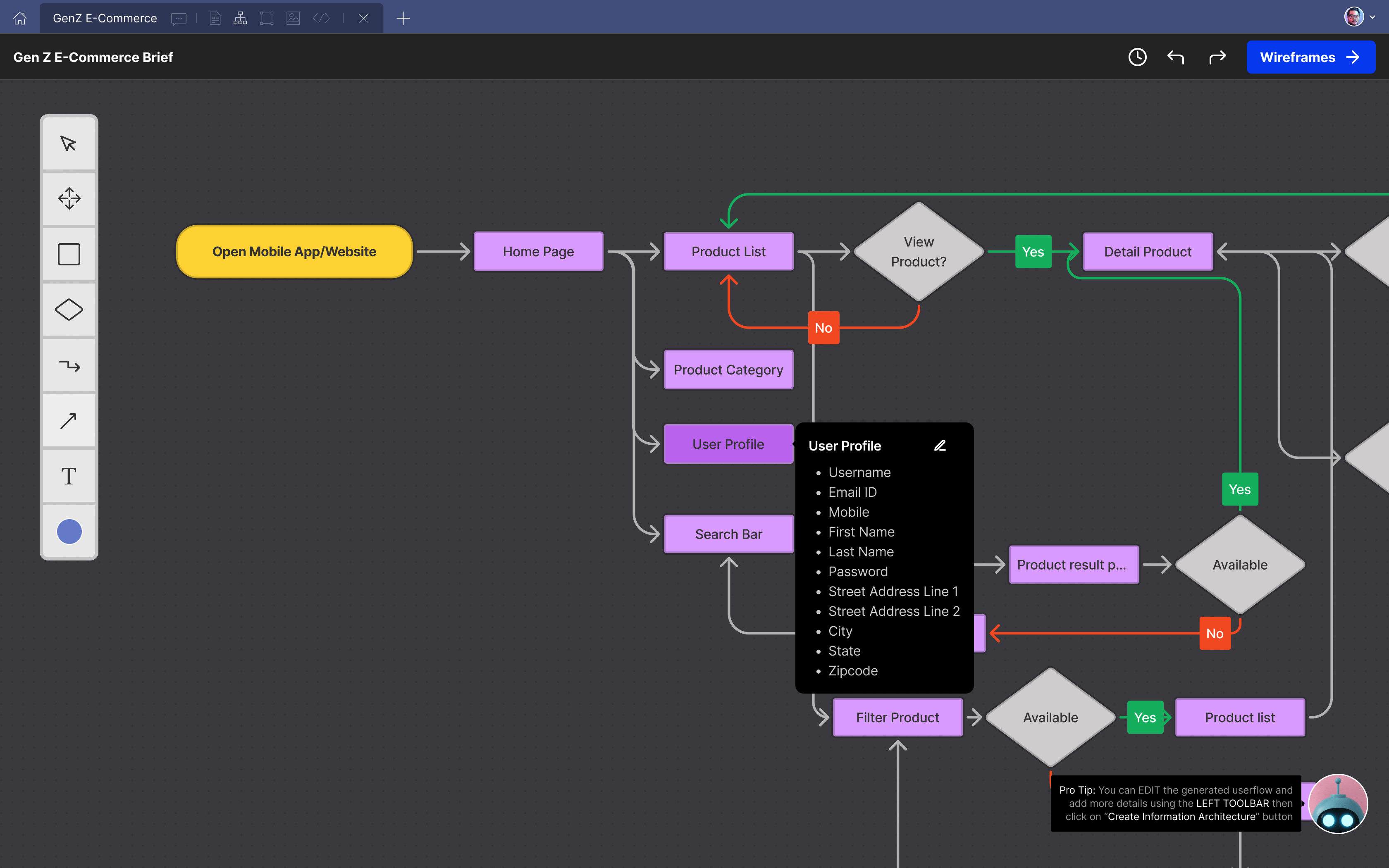Choose the rectangle shape tool

(x=69, y=254)
